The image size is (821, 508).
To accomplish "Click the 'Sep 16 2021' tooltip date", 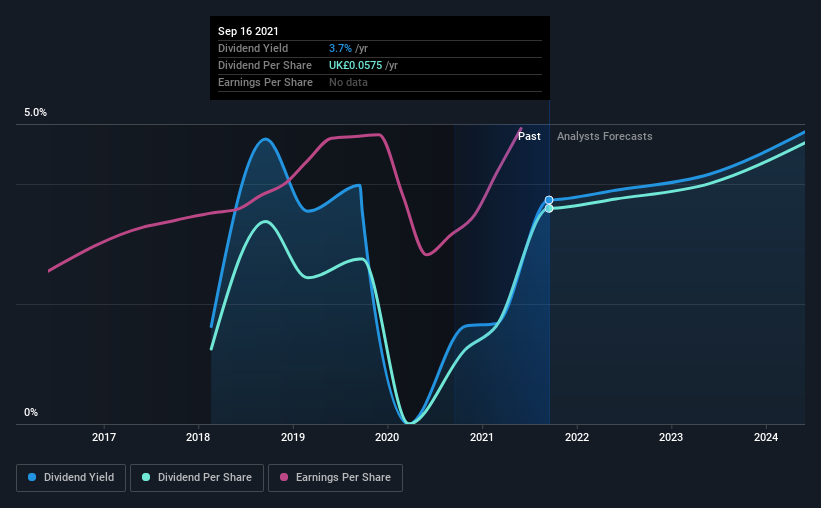I will 248,31.
